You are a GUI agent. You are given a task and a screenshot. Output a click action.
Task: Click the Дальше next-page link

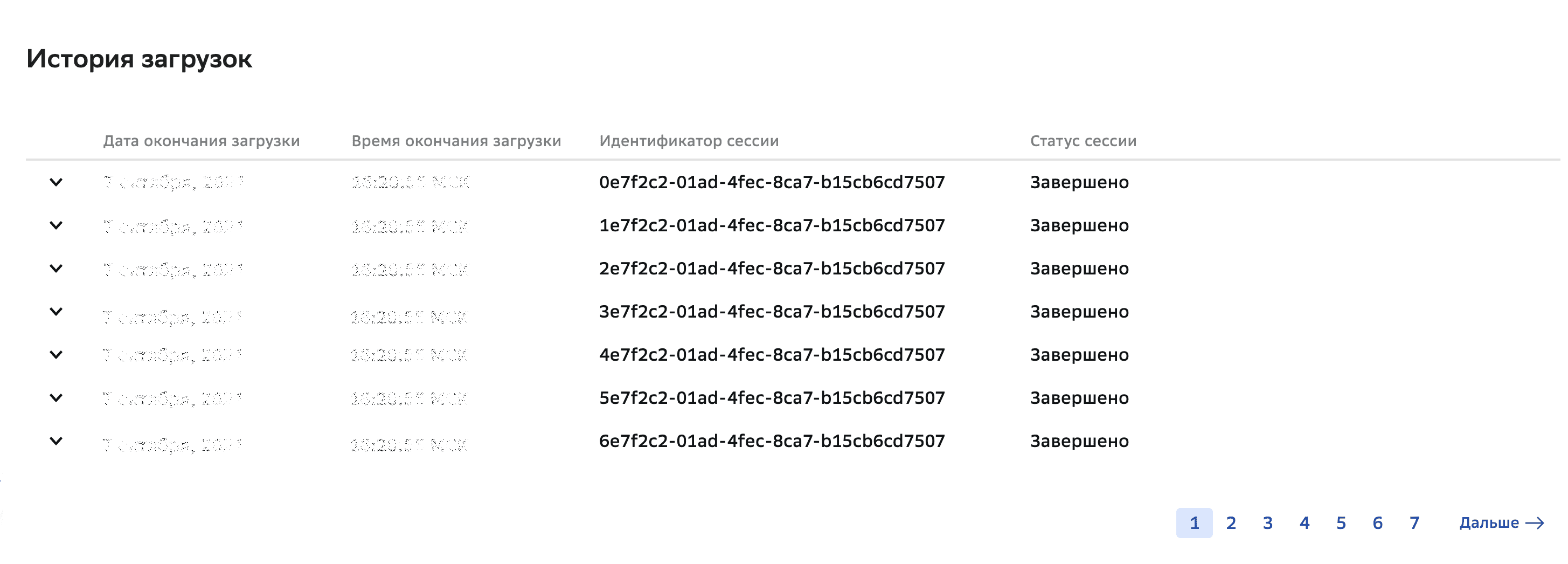pyautogui.click(x=1489, y=523)
